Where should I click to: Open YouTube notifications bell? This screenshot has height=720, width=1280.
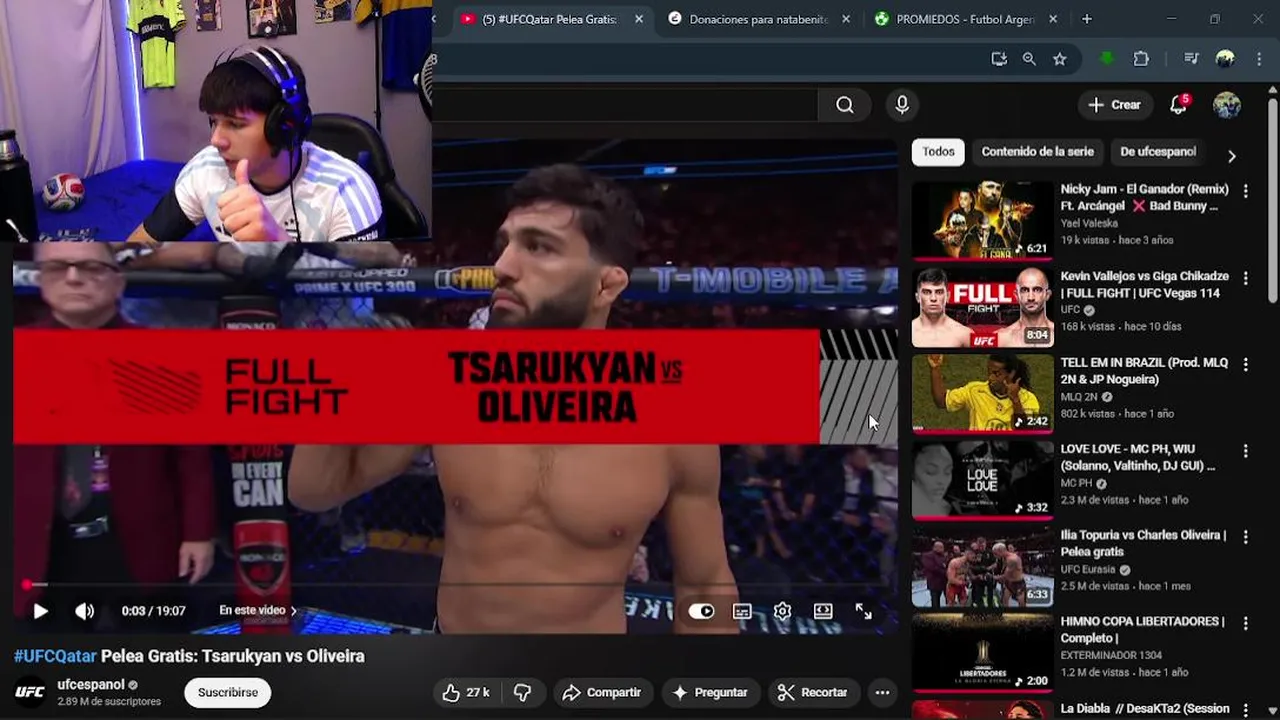(x=1179, y=105)
